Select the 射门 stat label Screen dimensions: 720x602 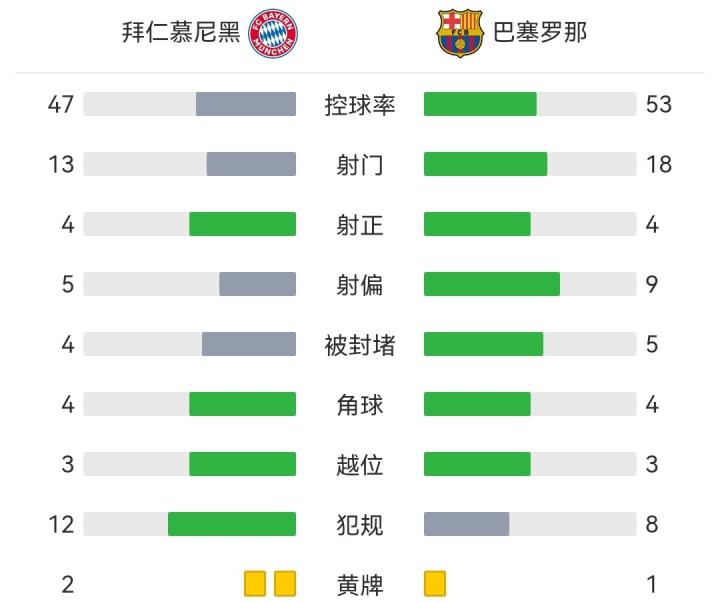[x=360, y=164]
